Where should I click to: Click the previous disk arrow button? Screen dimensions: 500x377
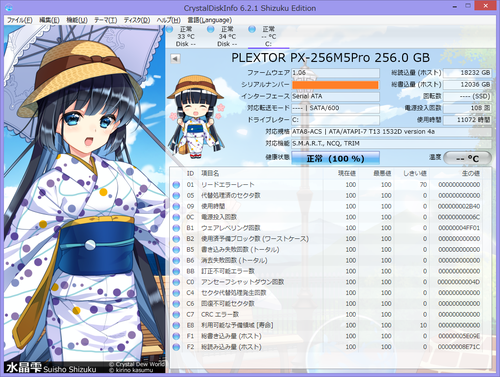[x=175, y=59]
